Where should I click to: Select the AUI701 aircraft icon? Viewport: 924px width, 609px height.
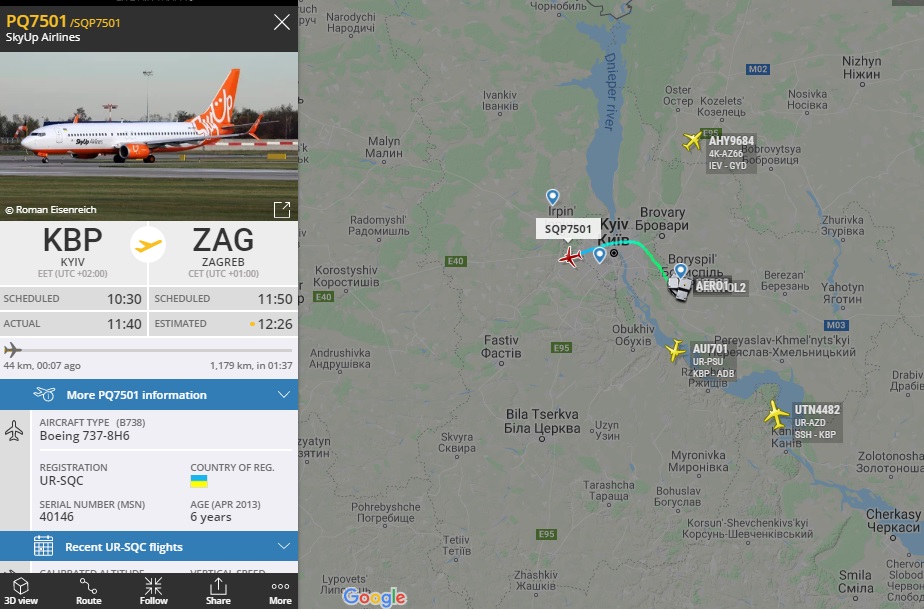675,351
